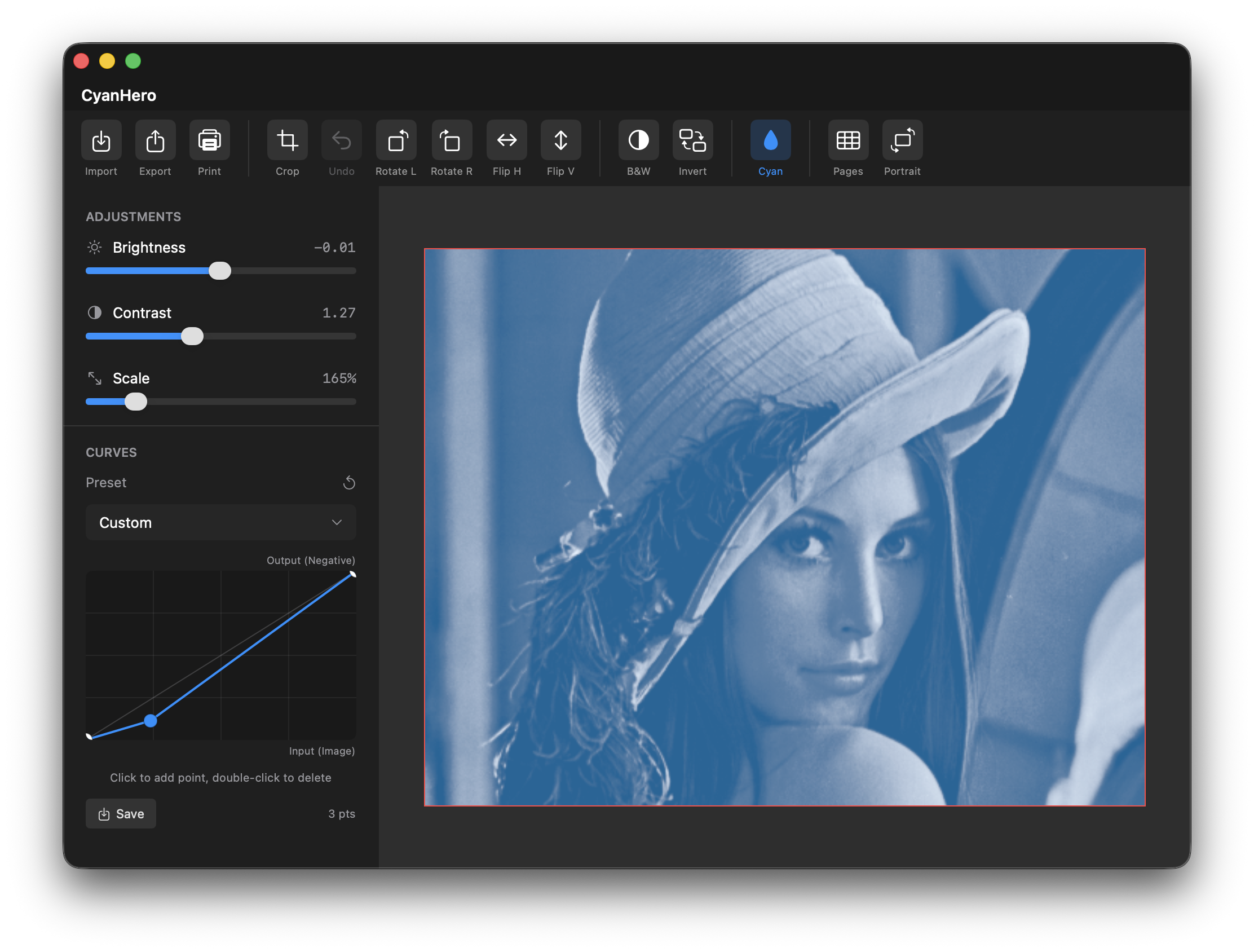Click the Undo icon
The width and height of the screenshot is (1254, 952).
coord(341,140)
